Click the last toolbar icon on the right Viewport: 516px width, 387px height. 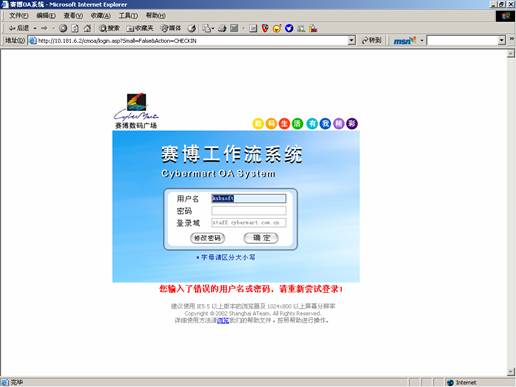[313, 29]
